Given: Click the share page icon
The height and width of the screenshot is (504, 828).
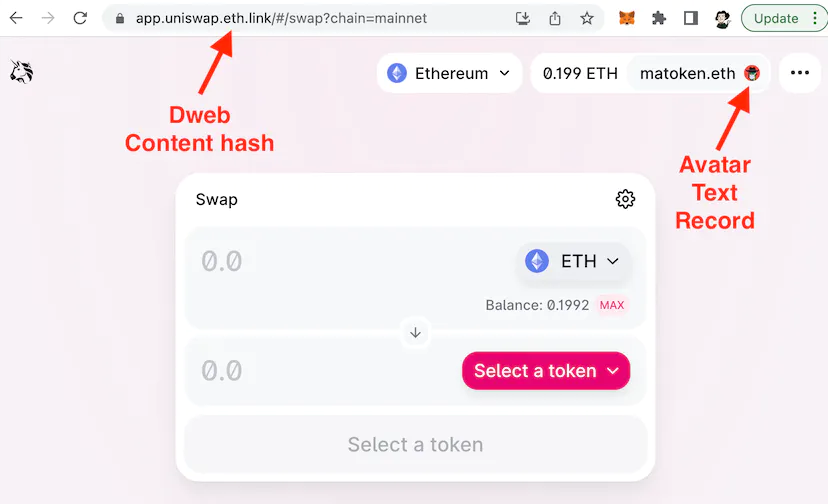Looking at the screenshot, I should pos(554,18).
